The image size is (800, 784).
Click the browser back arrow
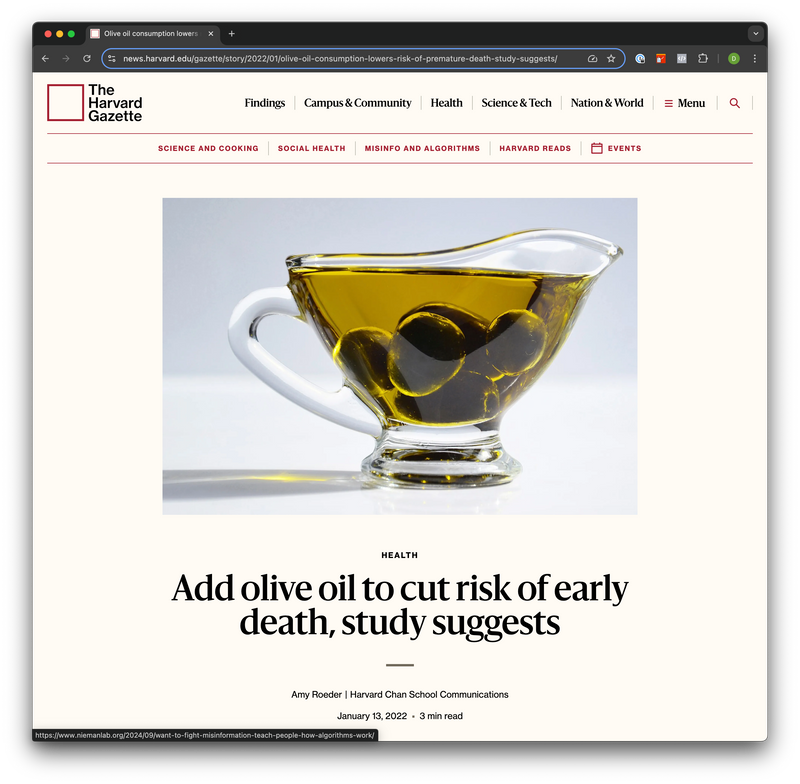[x=45, y=59]
